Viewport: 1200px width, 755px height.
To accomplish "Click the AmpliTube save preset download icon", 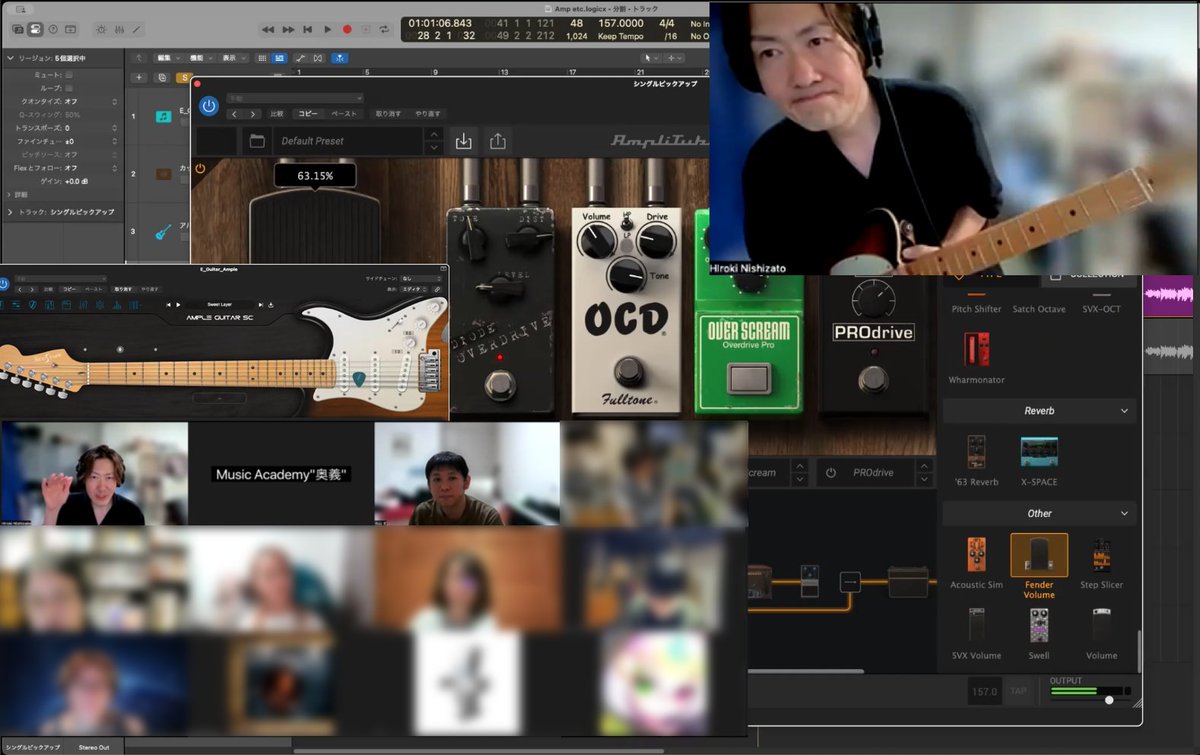I will (x=463, y=141).
